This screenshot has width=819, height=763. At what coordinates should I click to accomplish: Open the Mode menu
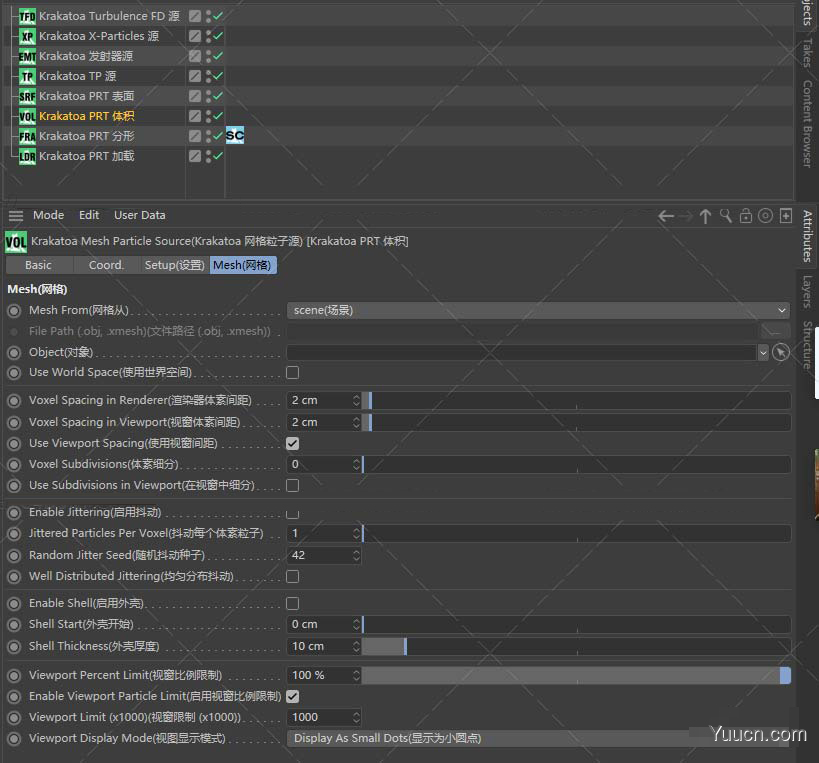(49, 215)
